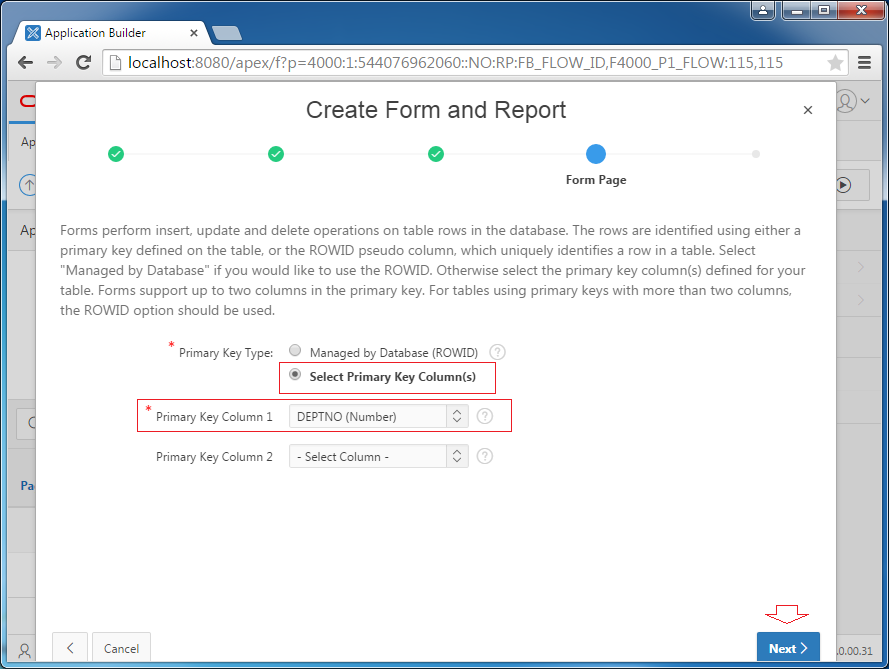Reload the page with the refresh icon
Screen dimensions: 889x669
[x=83, y=62]
